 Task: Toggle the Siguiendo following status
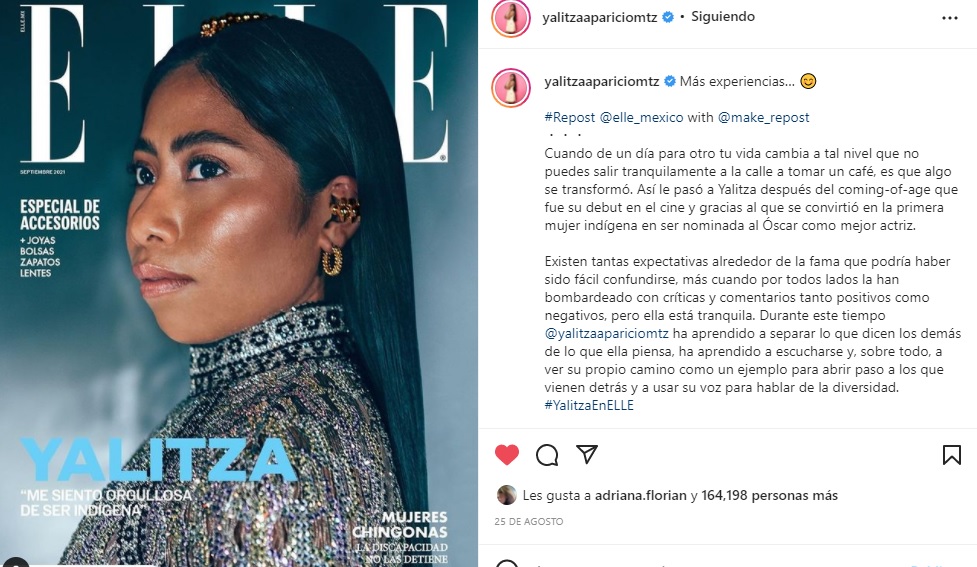pyautogui.click(x=723, y=17)
